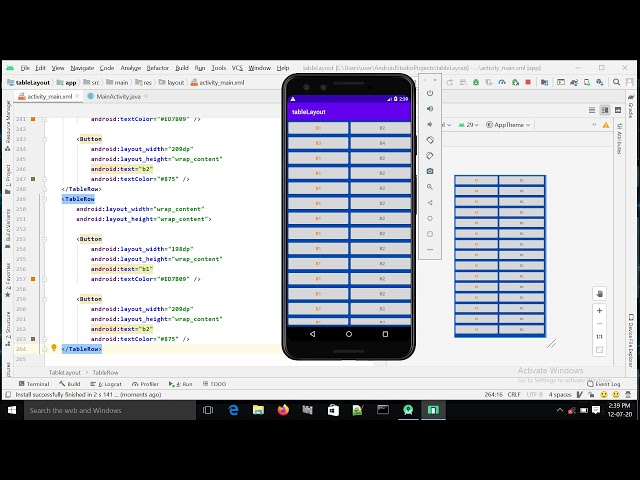This screenshot has height=480, width=640.
Task: Sync project with Gradle files icon
Action: coord(574,82)
